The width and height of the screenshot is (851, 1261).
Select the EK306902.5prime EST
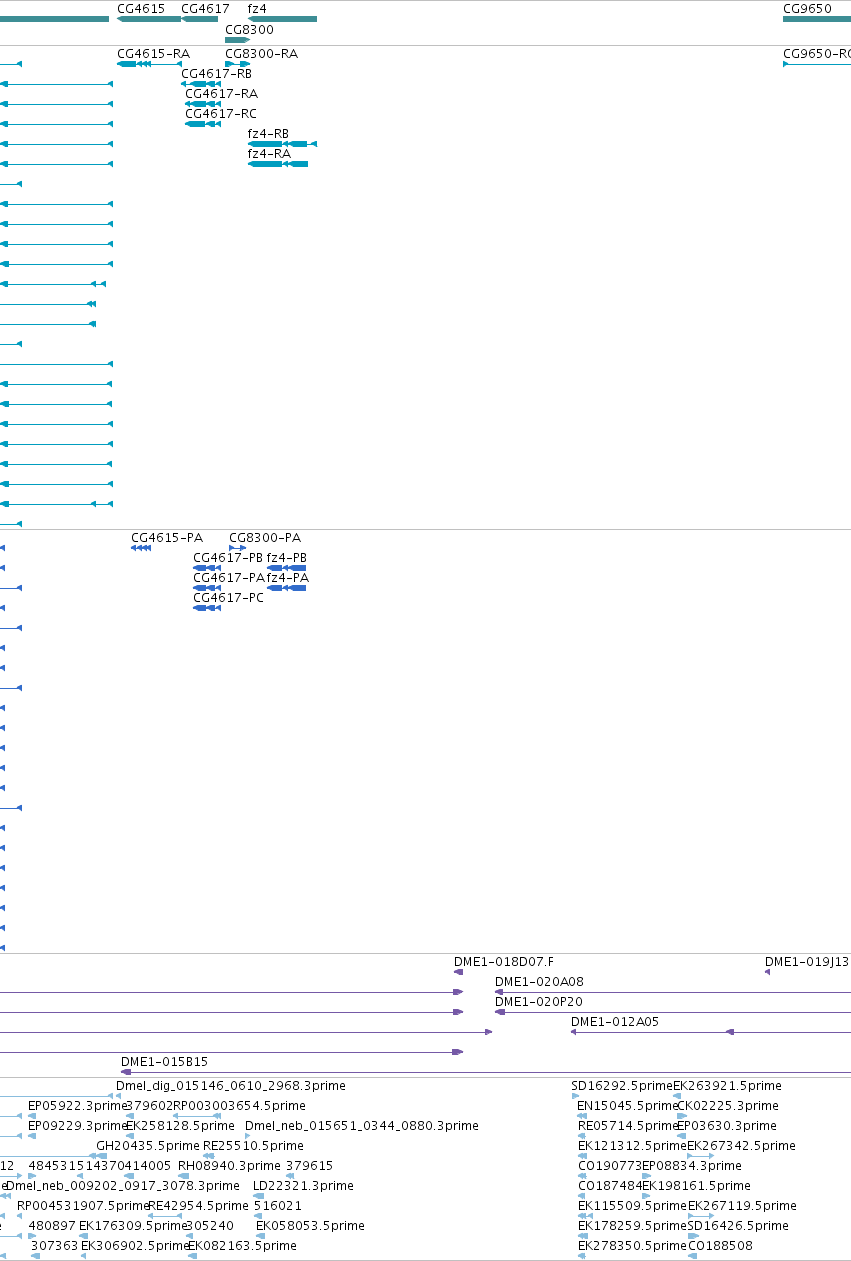tap(84, 1256)
